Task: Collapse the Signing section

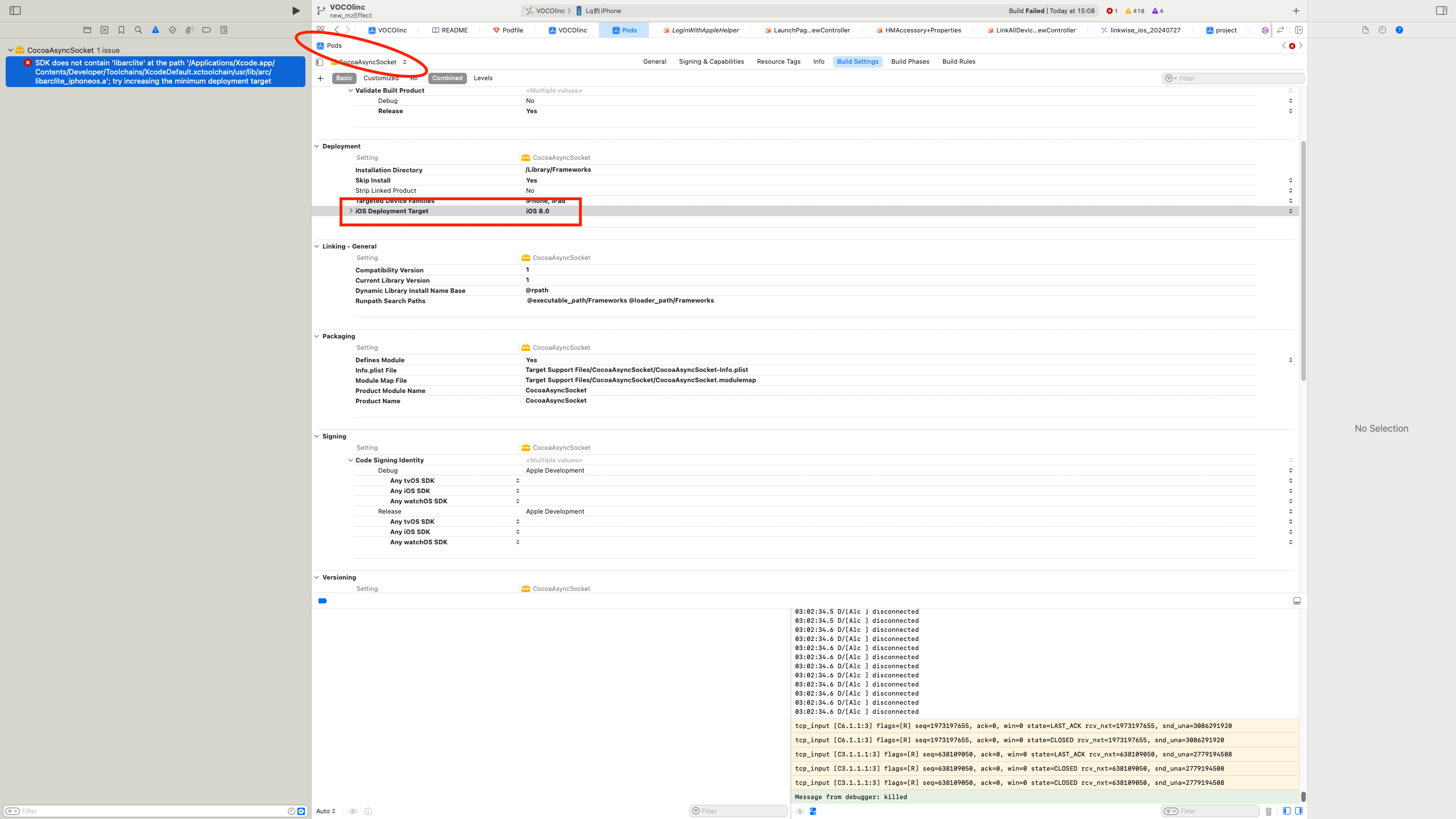Action: (317, 436)
